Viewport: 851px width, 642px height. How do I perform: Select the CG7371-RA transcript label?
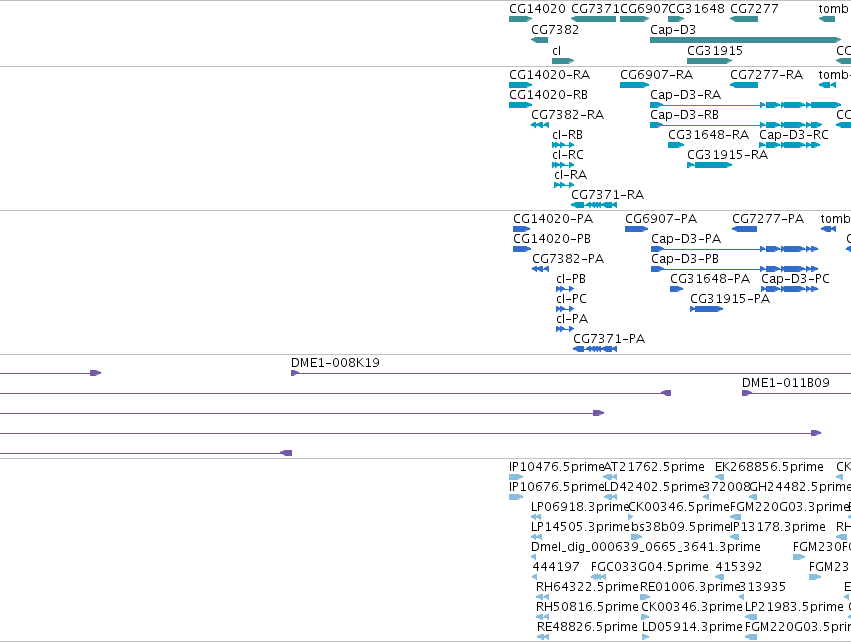coord(607,195)
